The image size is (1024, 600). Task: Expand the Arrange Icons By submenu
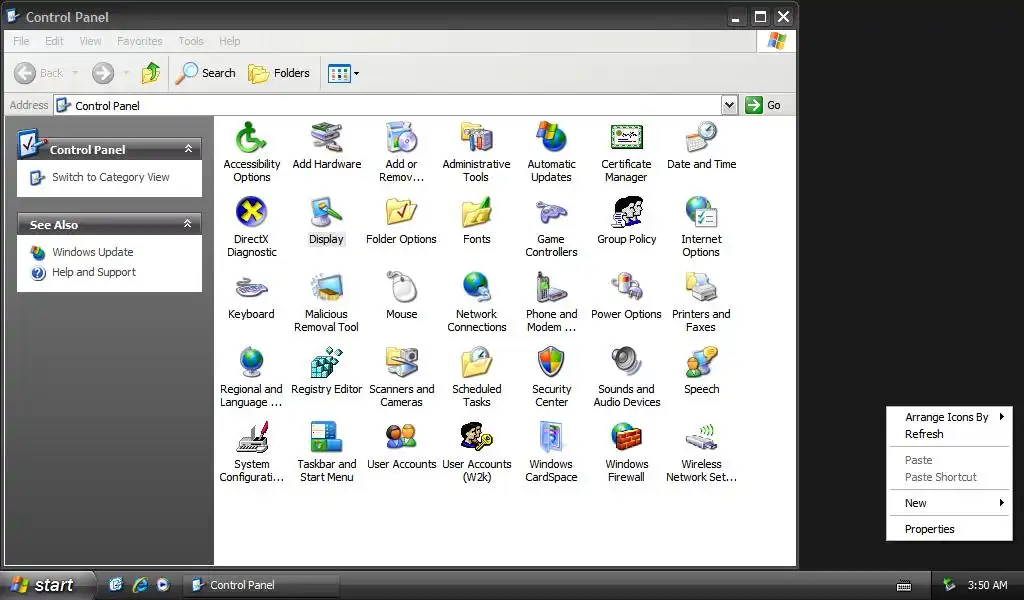coord(950,417)
